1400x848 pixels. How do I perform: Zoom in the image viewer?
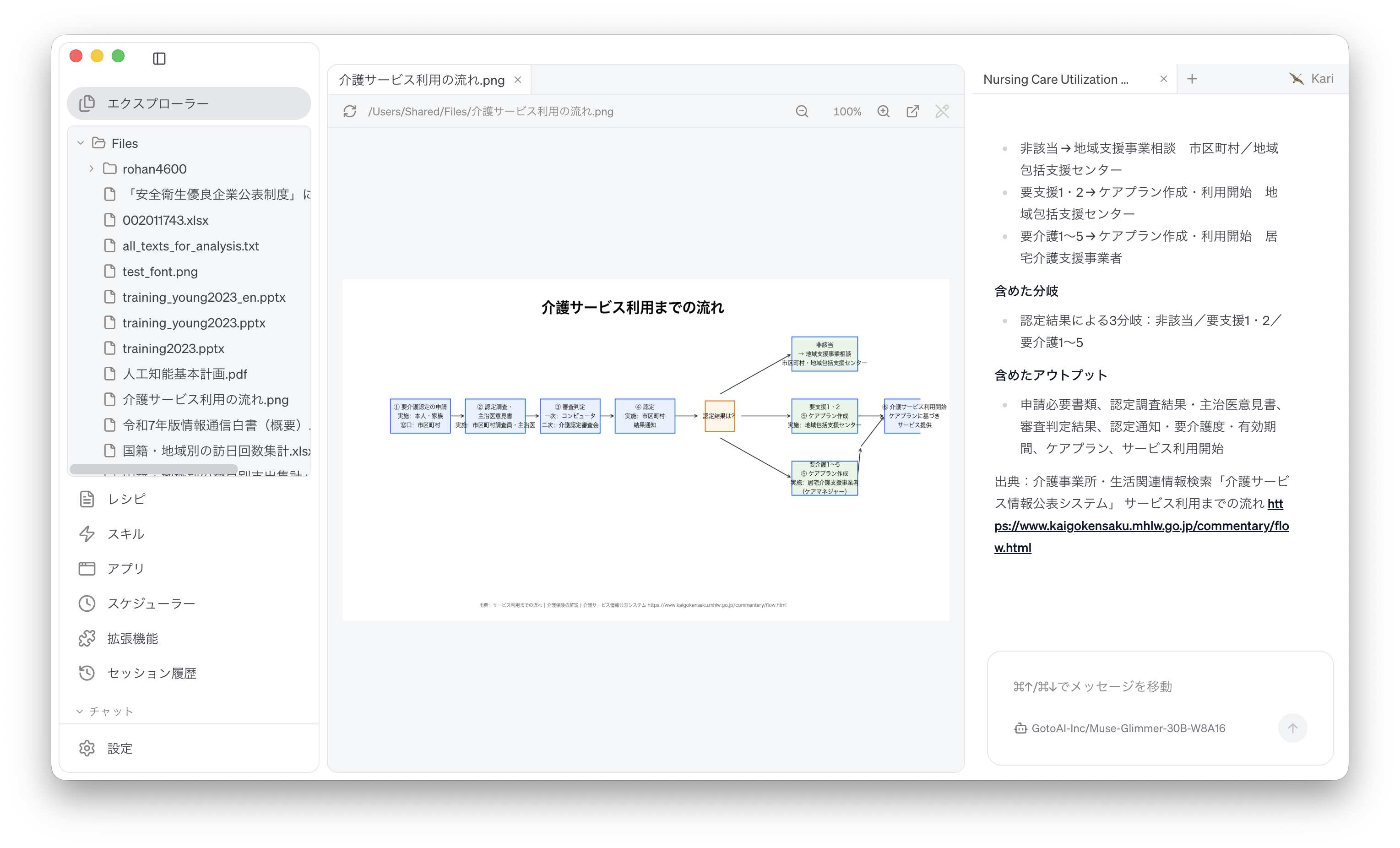coord(883,111)
